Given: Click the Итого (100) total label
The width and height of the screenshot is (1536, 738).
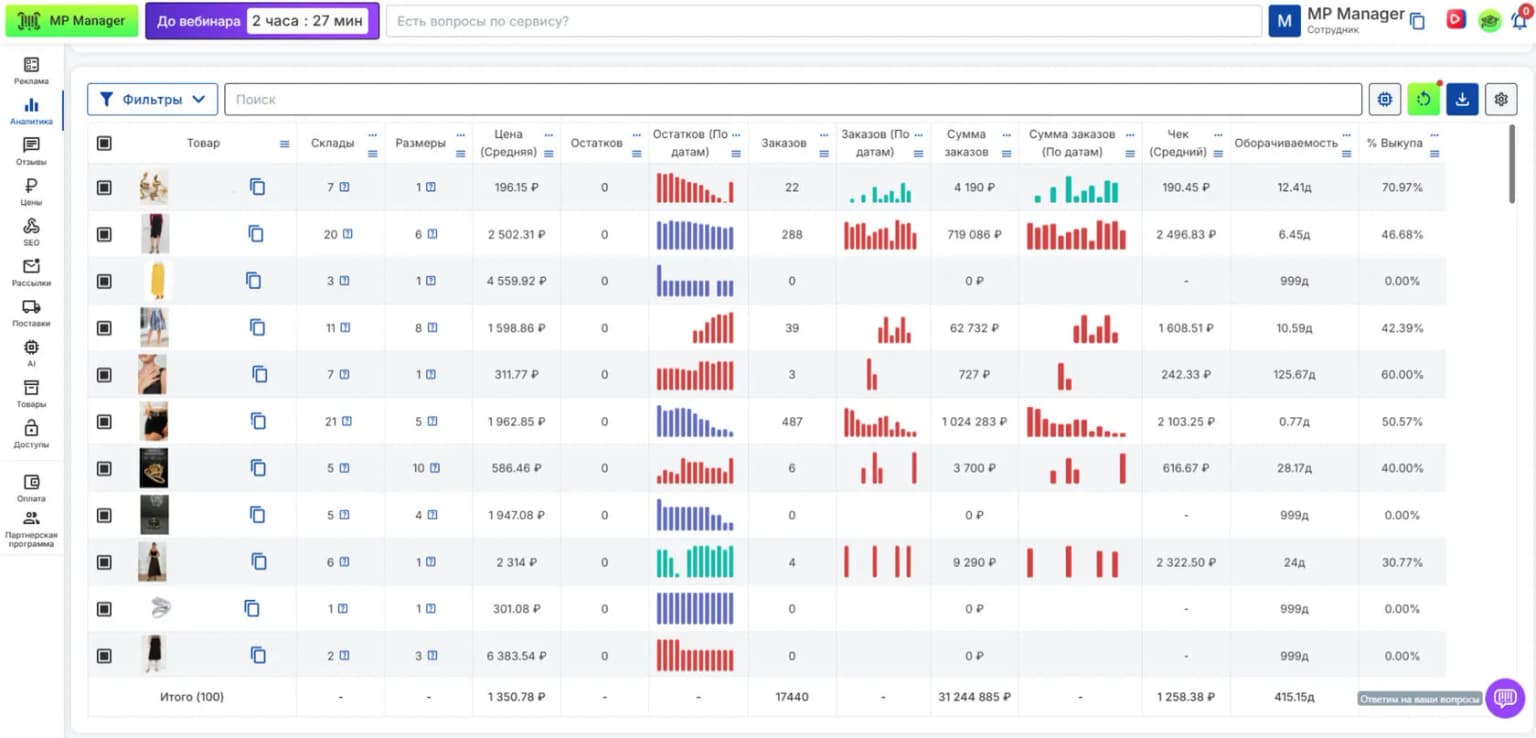Looking at the screenshot, I should [192, 697].
